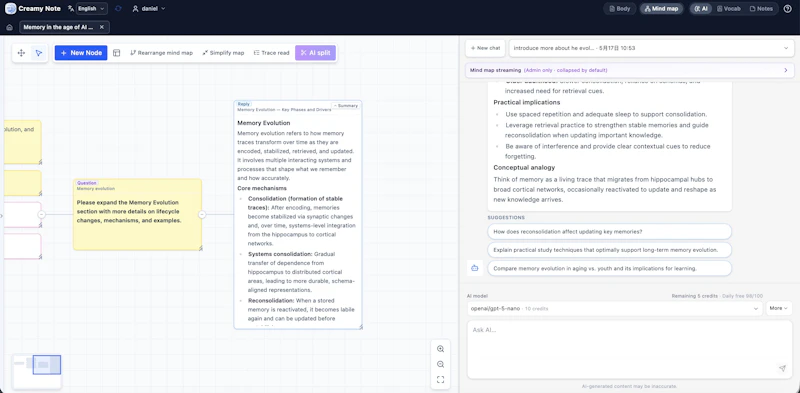Collapse branch left of Question node
800x393 pixels.
point(42,215)
